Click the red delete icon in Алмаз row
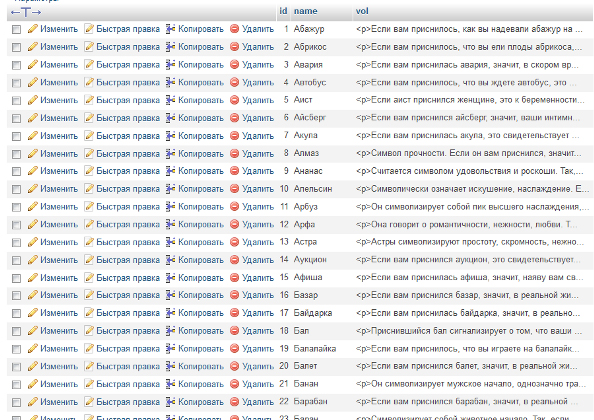 click(x=234, y=153)
